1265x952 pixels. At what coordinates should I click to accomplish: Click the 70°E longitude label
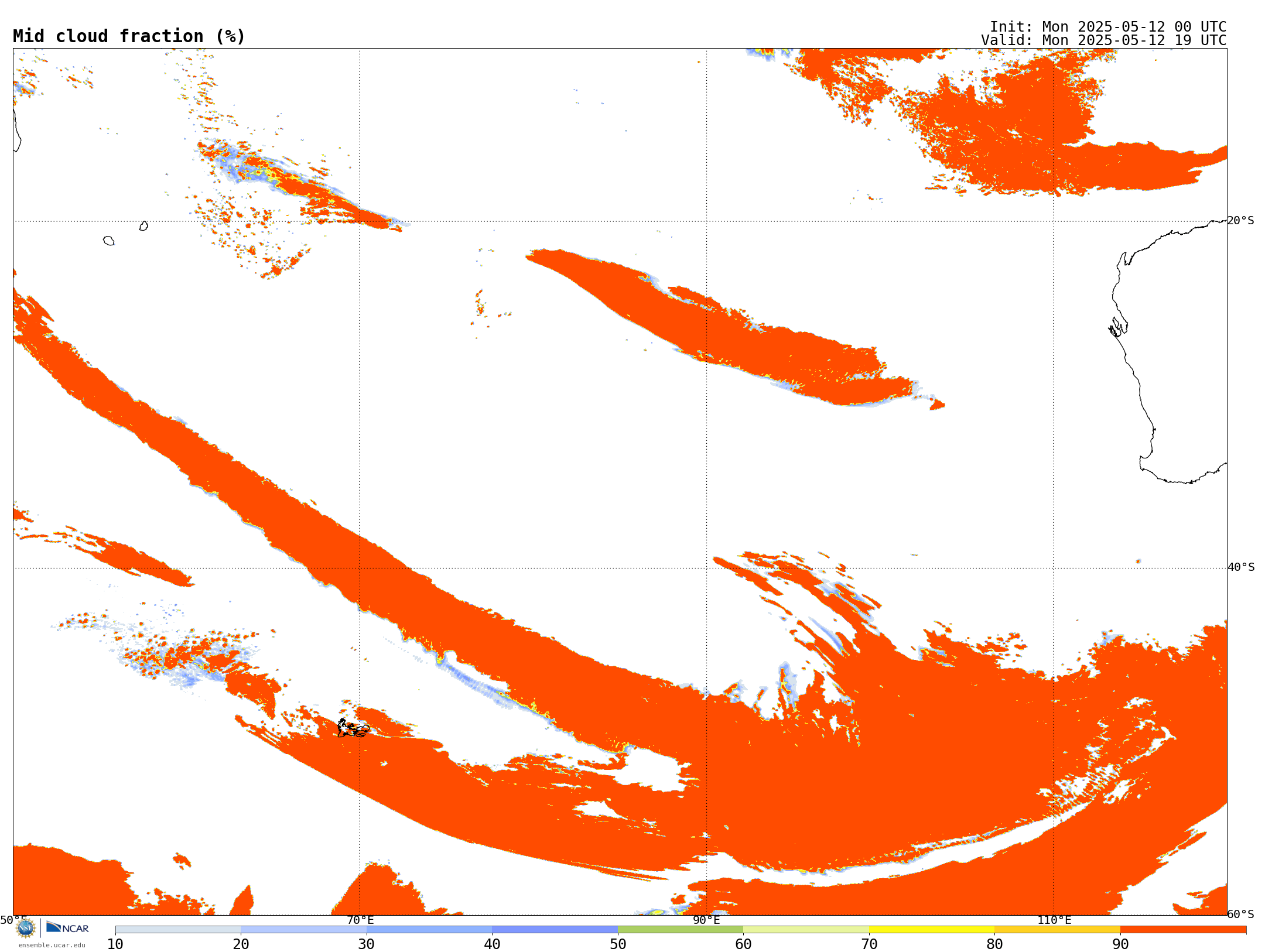point(360,920)
